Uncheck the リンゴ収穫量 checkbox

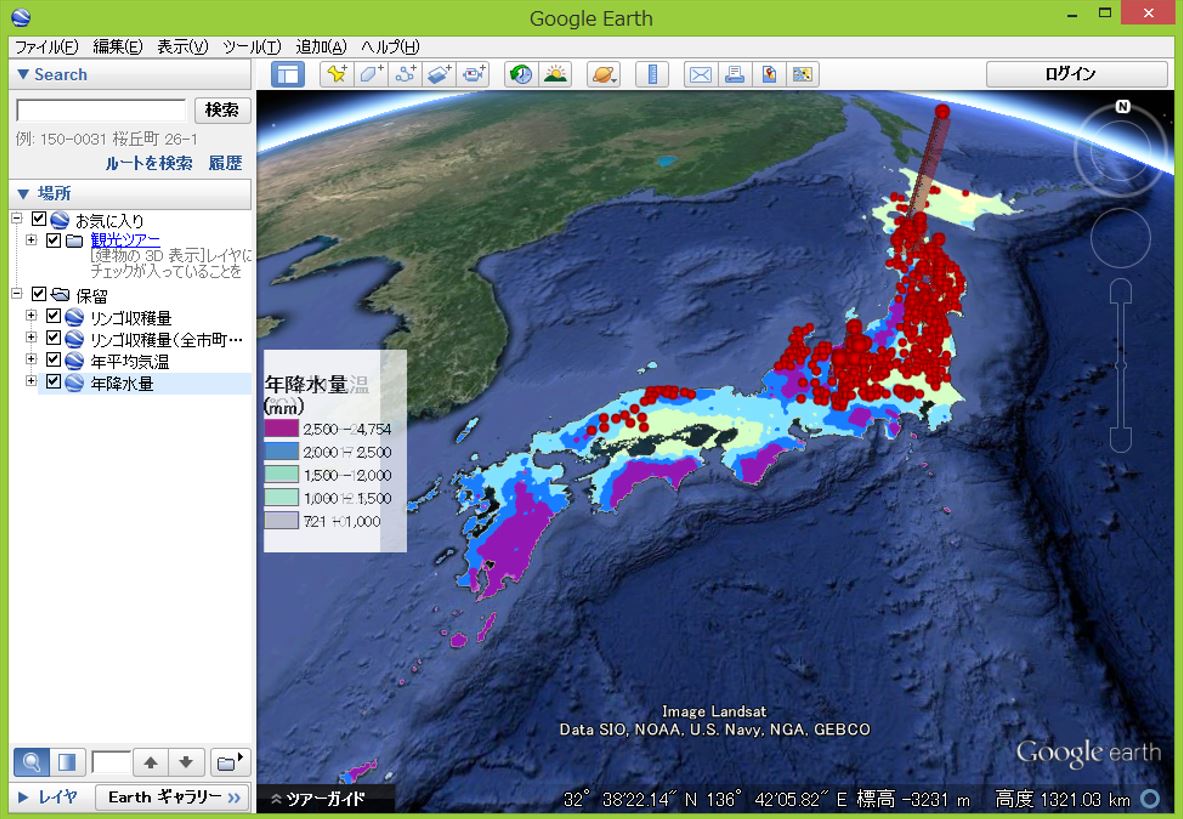point(54,315)
